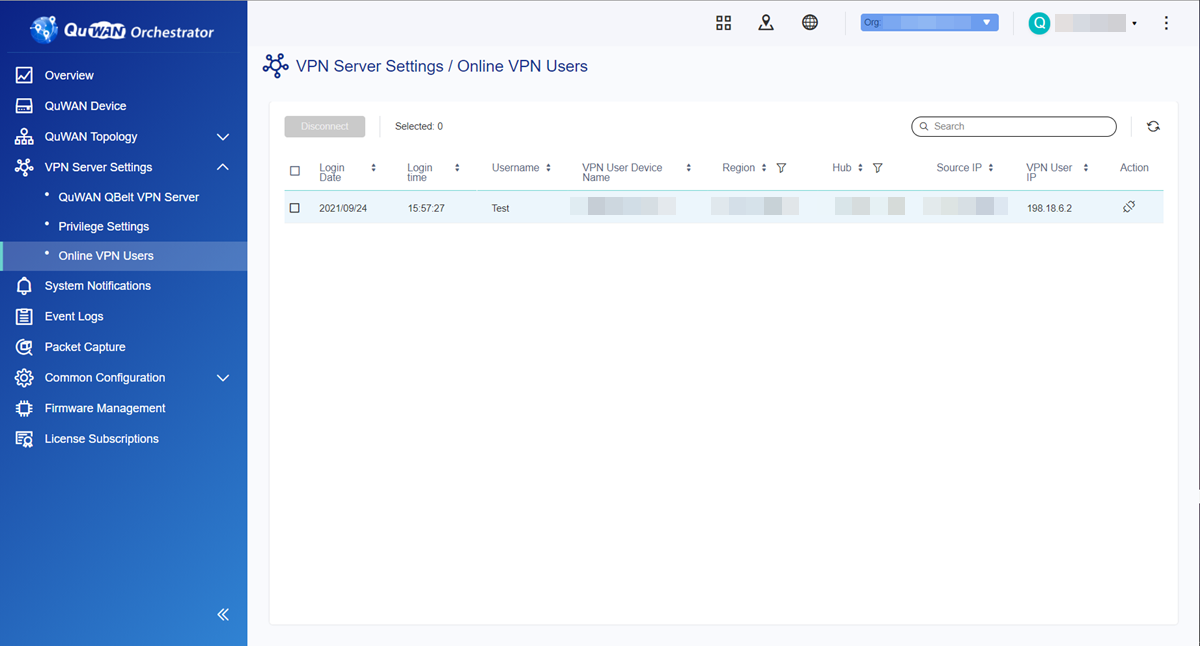
Task: Collapse the sidebar with double-chevron icon
Action: click(223, 615)
